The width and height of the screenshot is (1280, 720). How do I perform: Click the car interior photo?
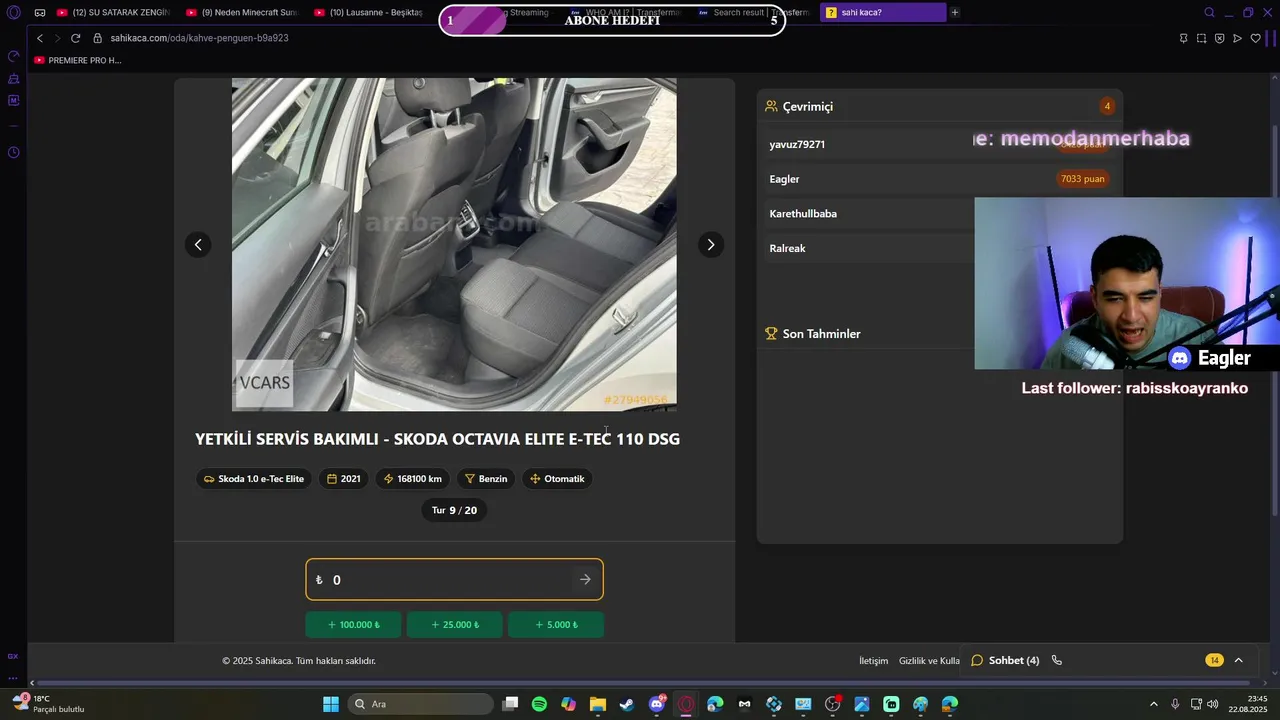click(x=454, y=245)
